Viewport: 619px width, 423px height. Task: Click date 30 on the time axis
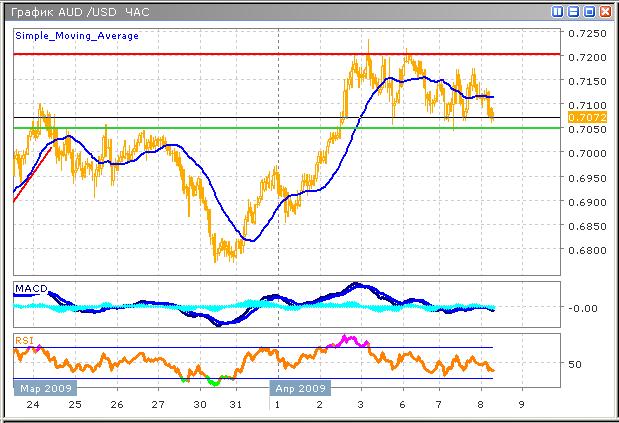coord(200,405)
